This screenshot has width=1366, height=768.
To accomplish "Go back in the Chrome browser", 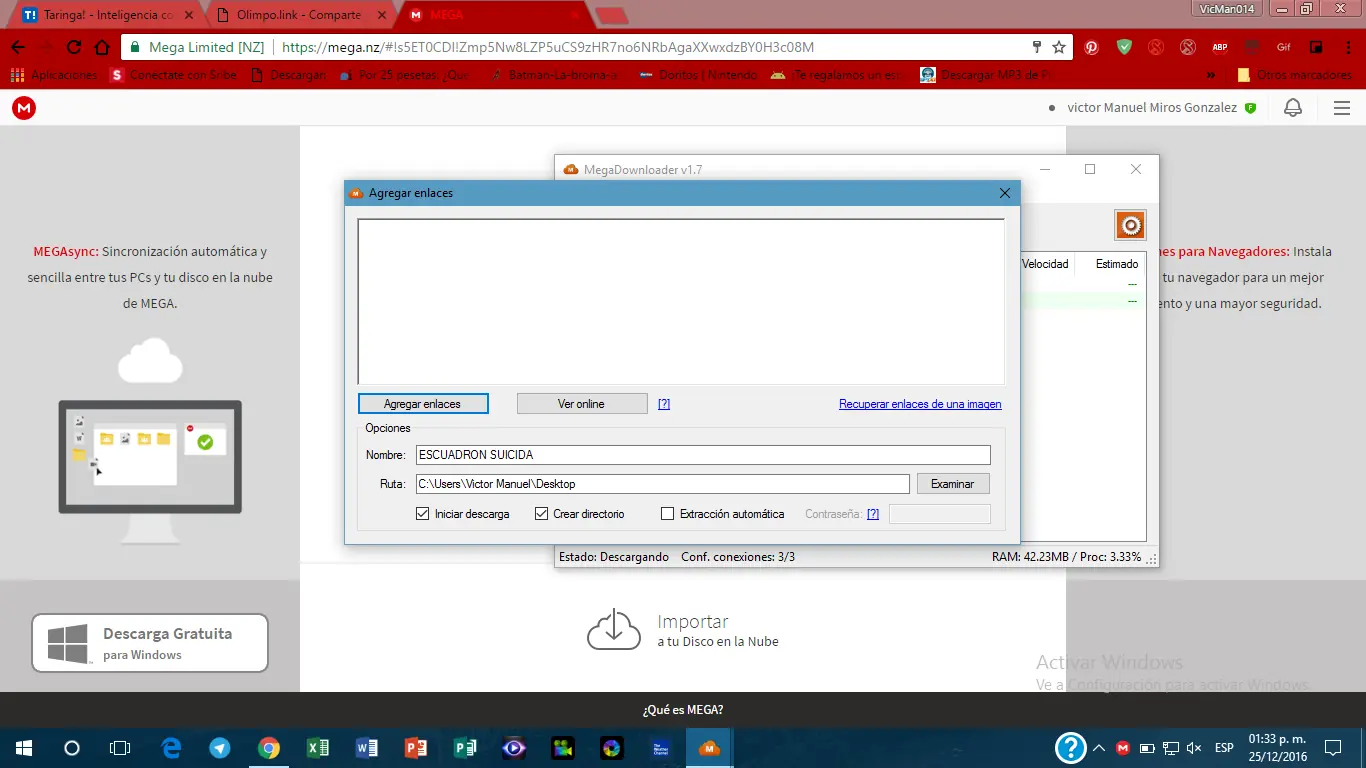I will coord(18,47).
